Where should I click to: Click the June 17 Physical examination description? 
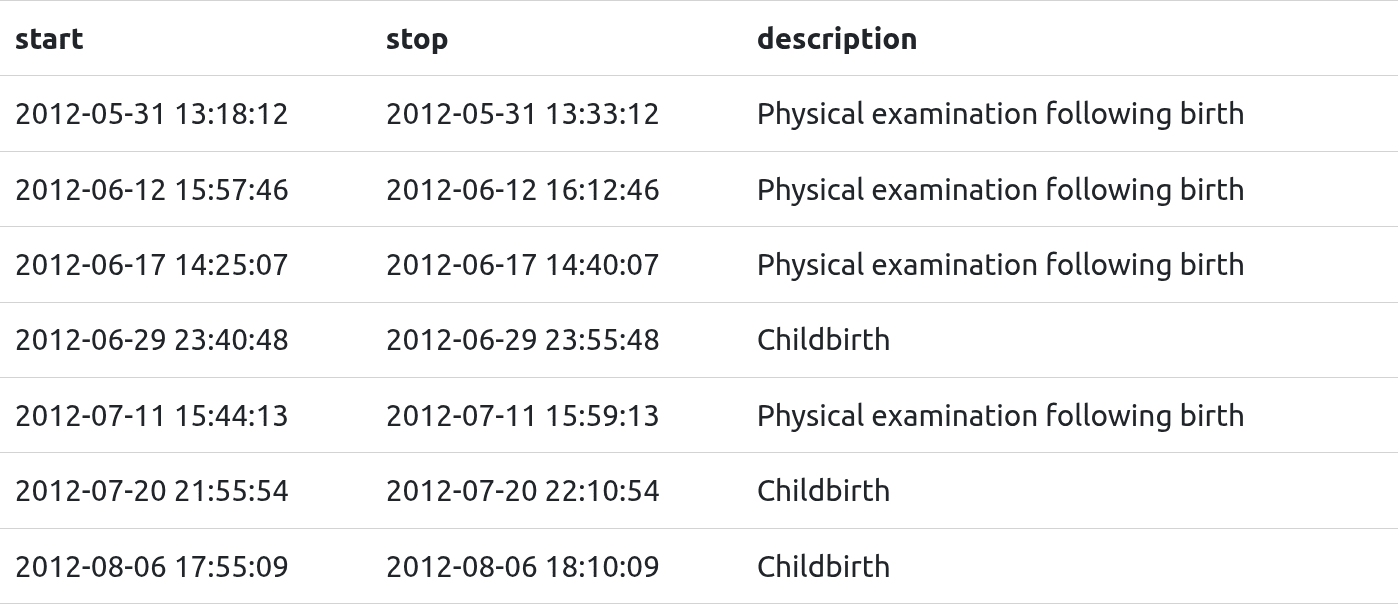click(1000, 265)
